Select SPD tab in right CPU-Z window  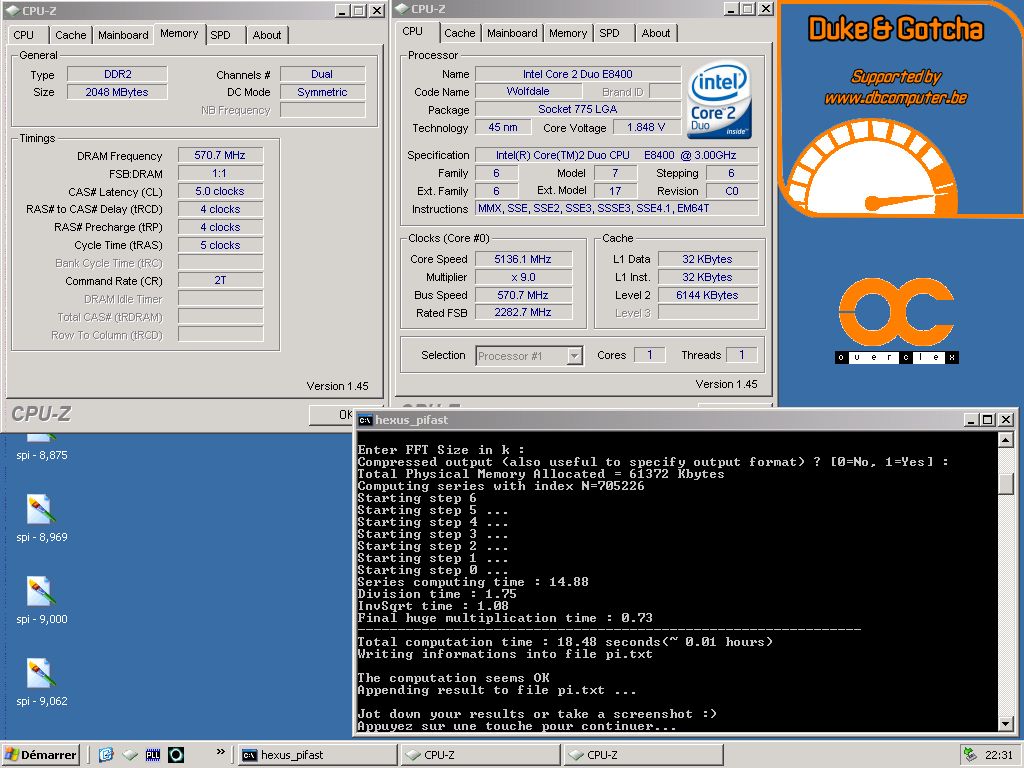click(609, 33)
